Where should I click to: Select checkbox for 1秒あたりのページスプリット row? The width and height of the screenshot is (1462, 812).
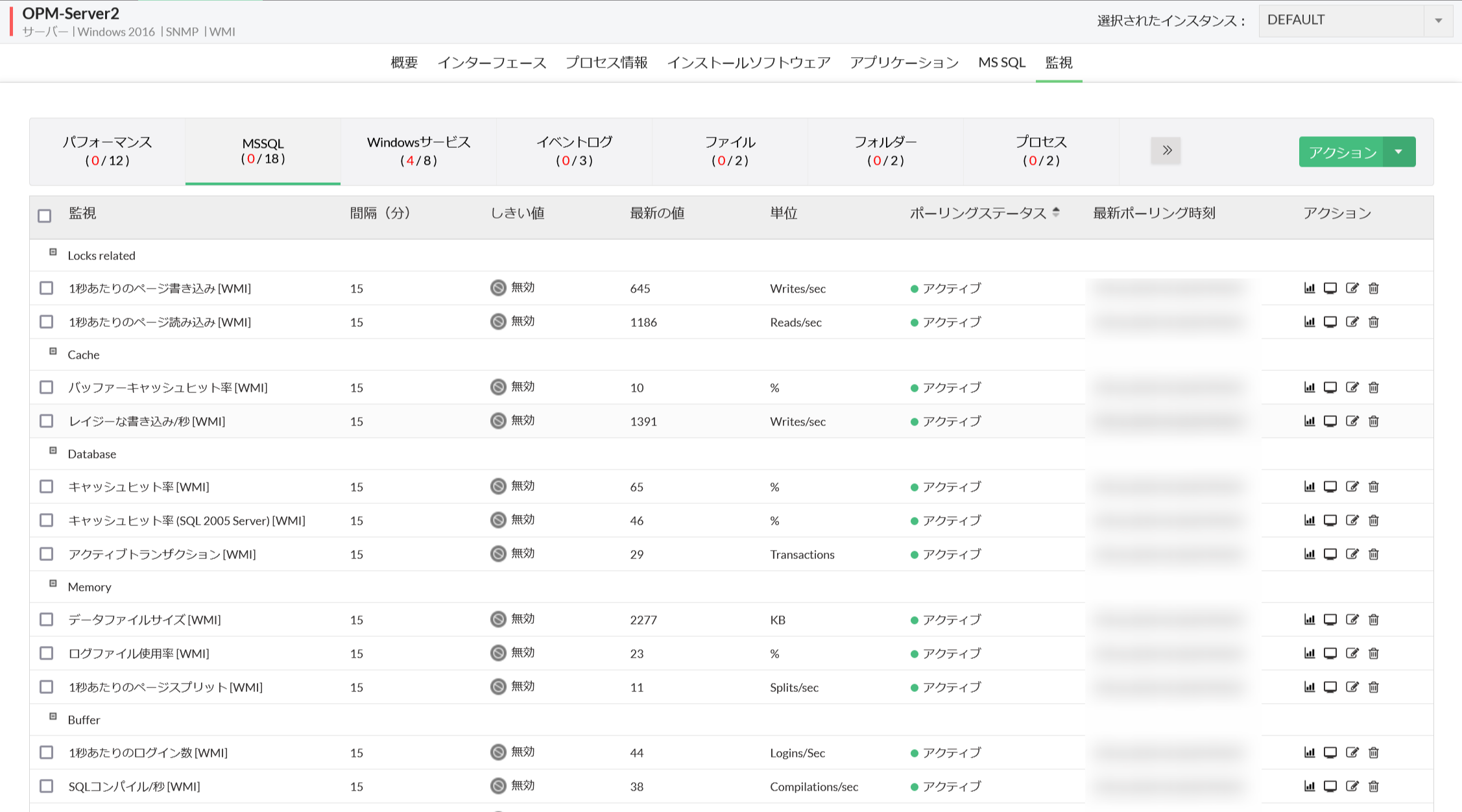click(46, 687)
